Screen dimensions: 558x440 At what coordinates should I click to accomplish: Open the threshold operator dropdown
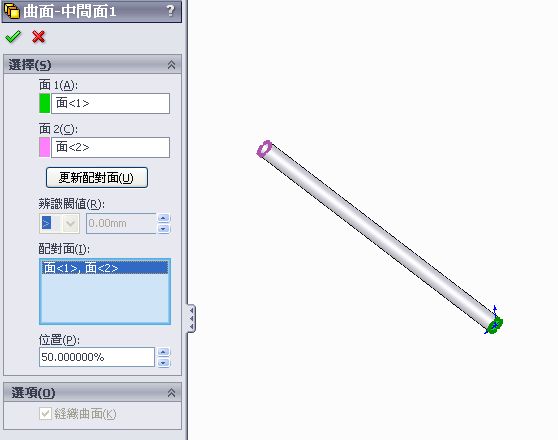70,223
